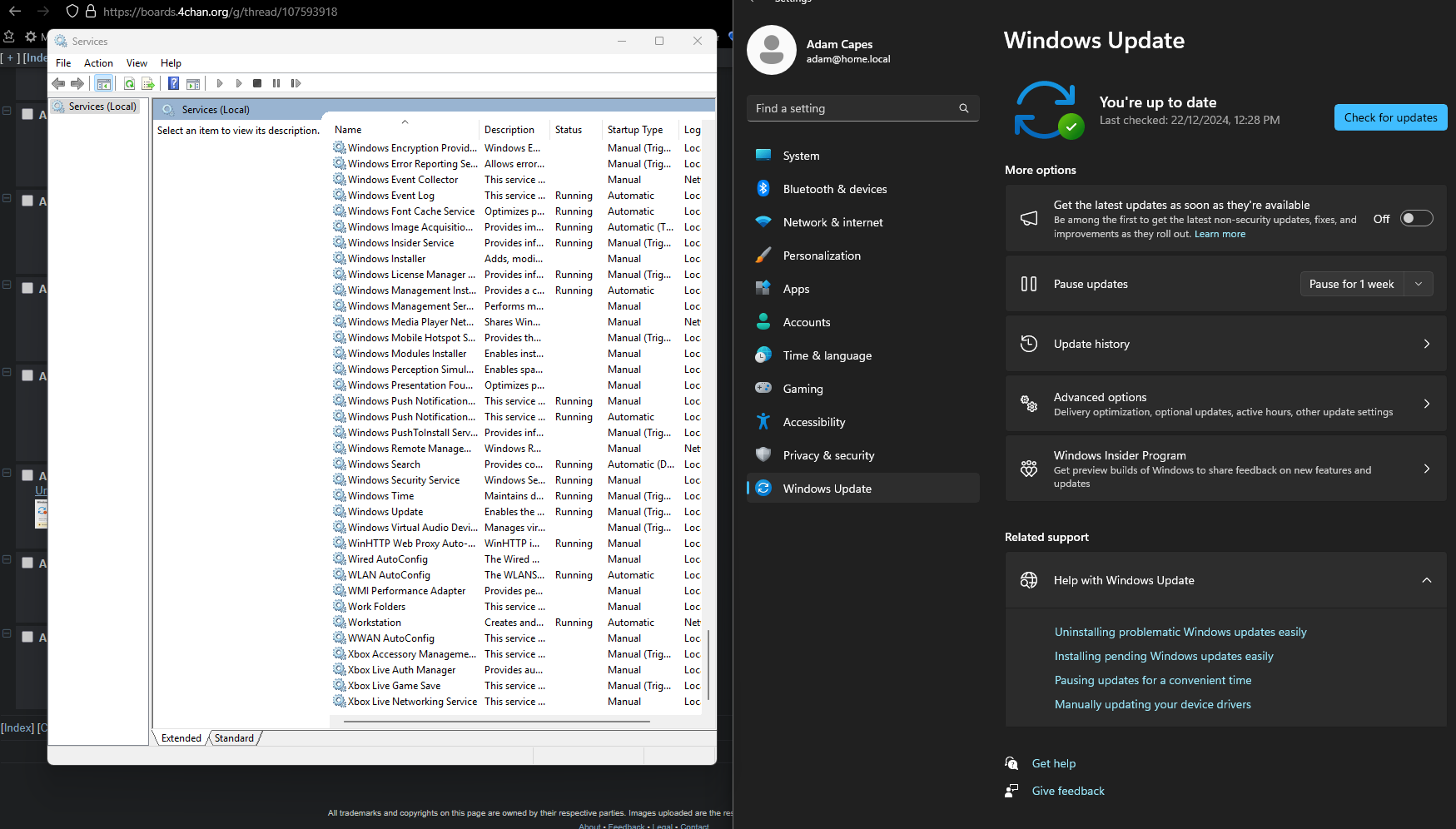
Task: Enable get latest updates toggle switch
Action: [x=1416, y=219]
